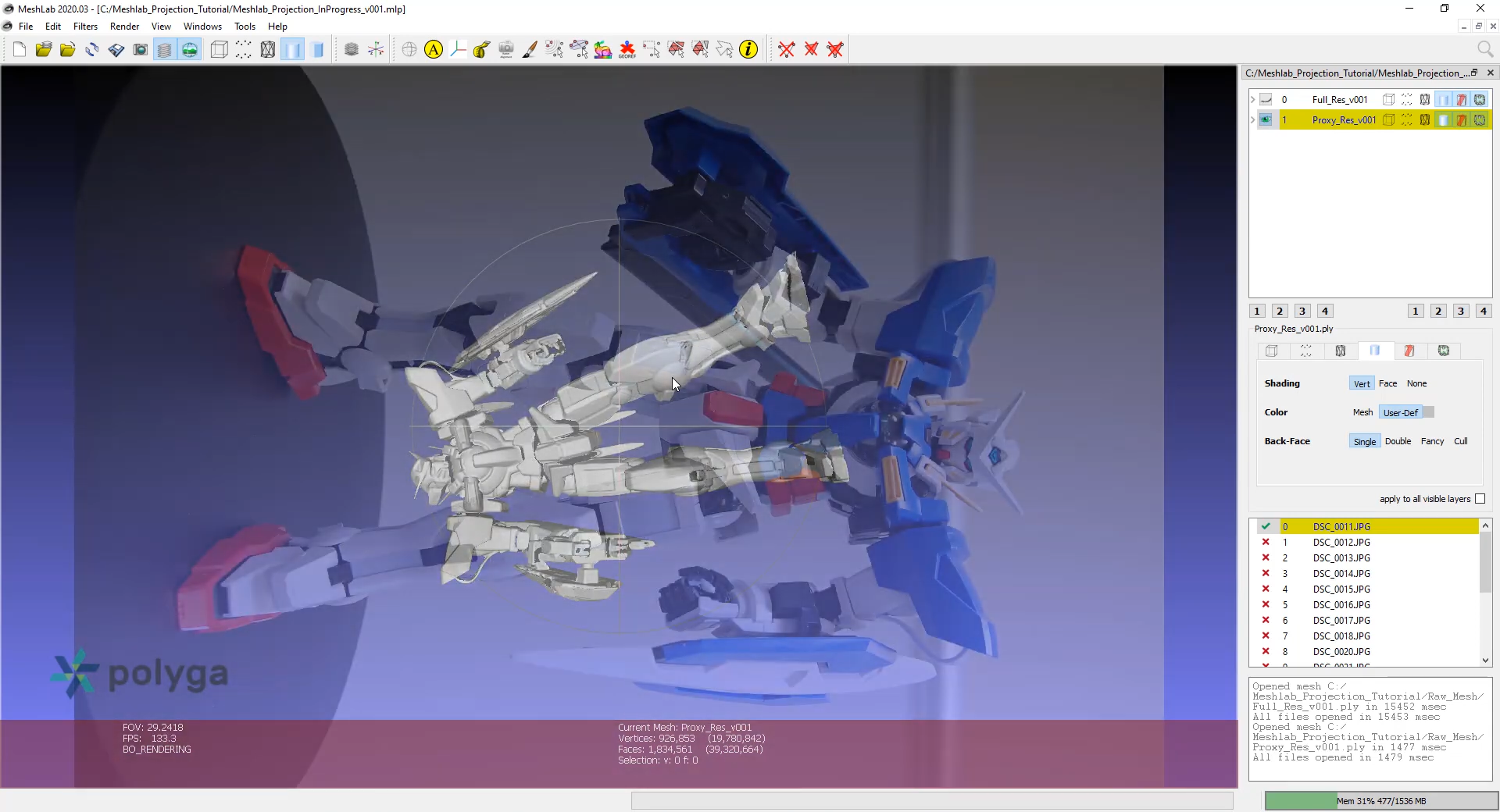Switch to the Bounding Box render options tab
Screen dimensions: 1500x812
click(1272, 351)
